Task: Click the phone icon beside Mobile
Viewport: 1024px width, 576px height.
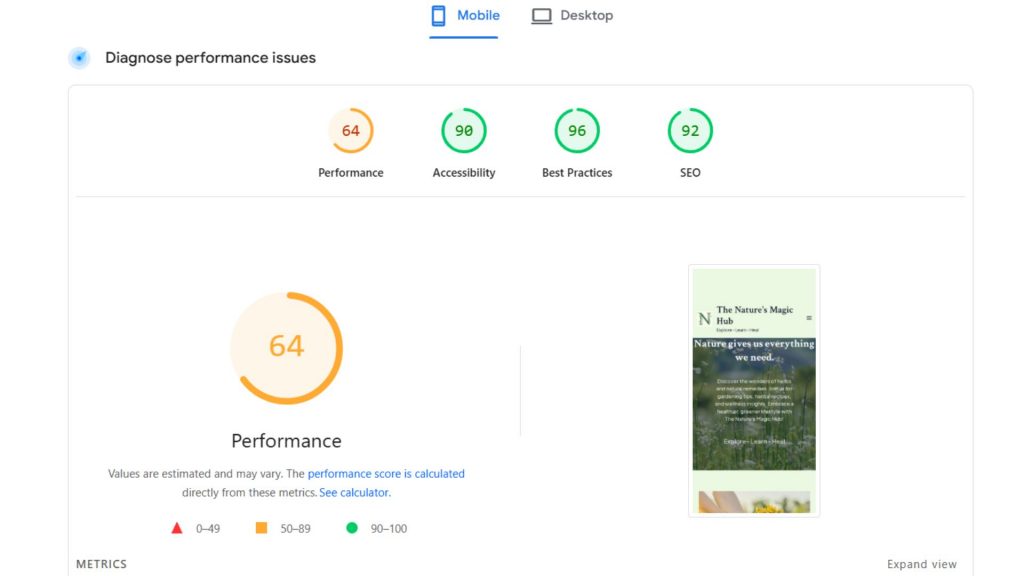Action: (x=438, y=16)
